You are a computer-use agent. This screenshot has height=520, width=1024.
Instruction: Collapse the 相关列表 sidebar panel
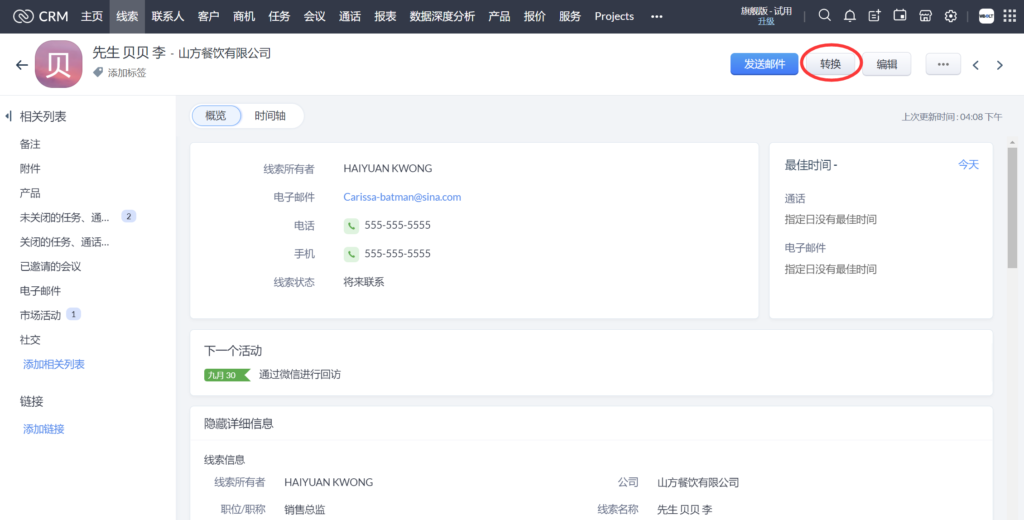pyautogui.click(x=9, y=117)
